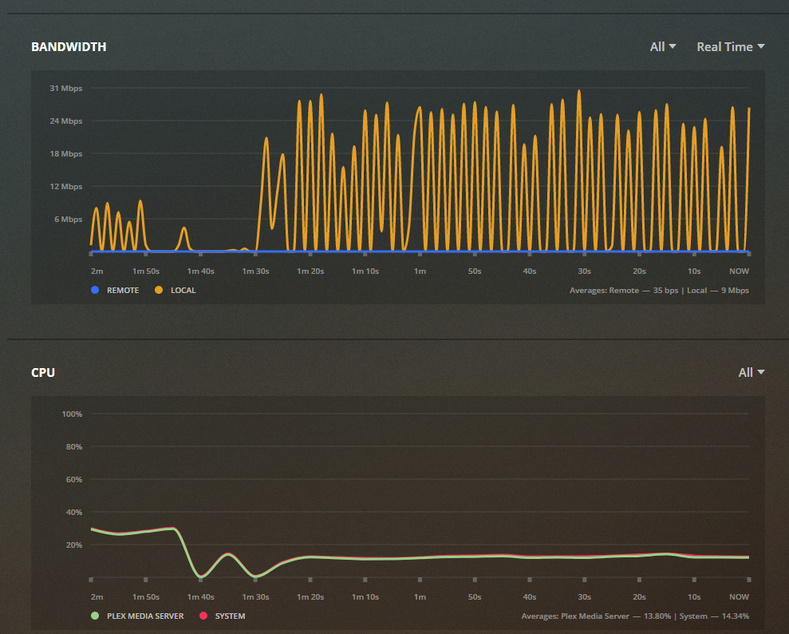Select the 2m marker on CPU timeline

click(97, 597)
